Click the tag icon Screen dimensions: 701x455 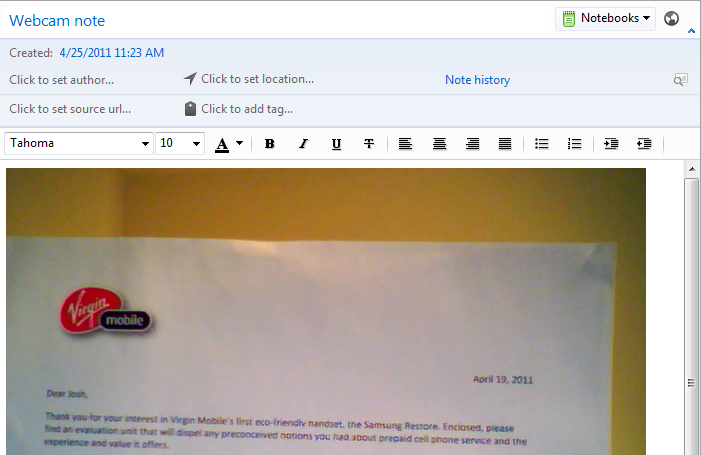pos(190,109)
